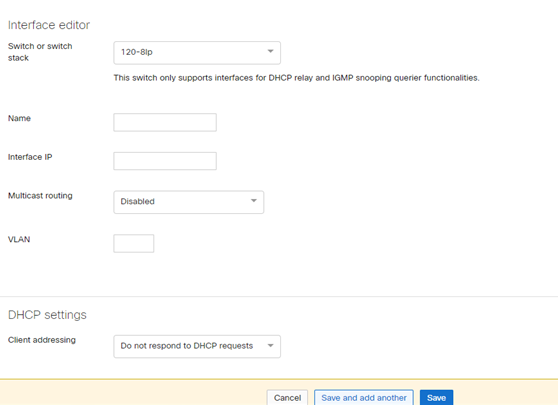Viewport: 558px width, 405px height.
Task: Open the Switch or switch stack dropdown
Action: point(197,53)
